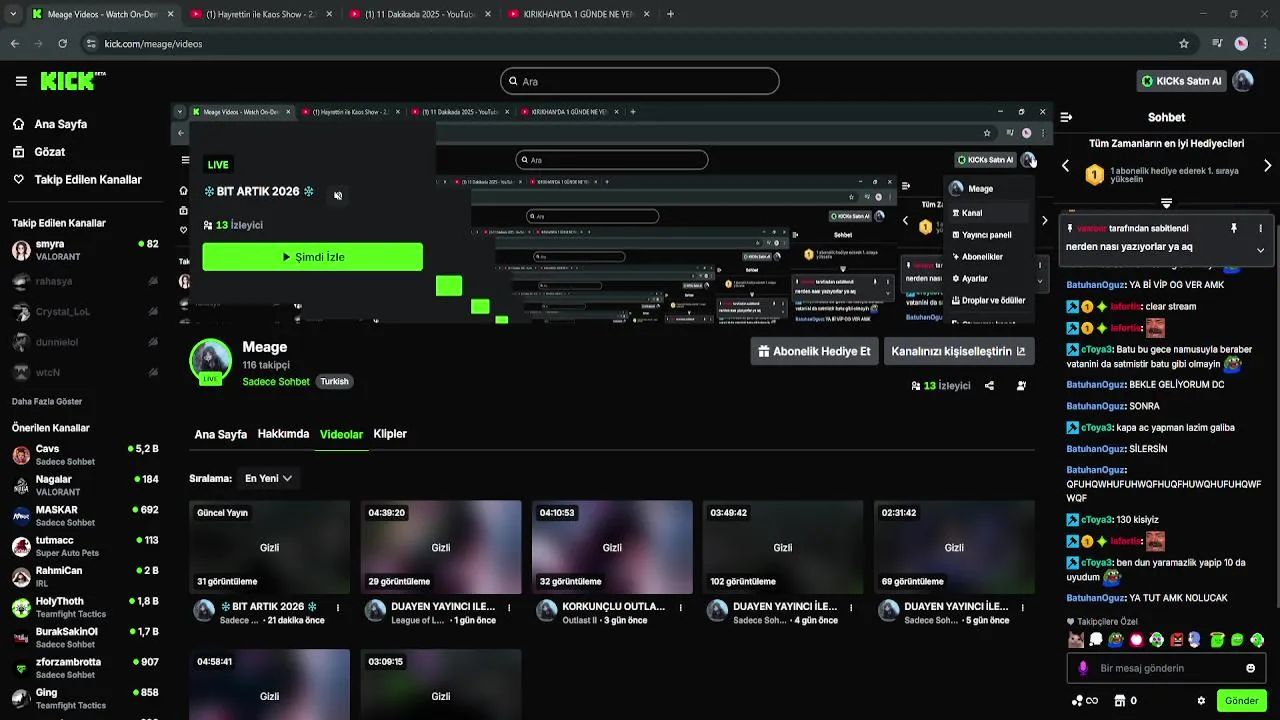Open Kanalınızı kişiselleştirin
Screen dimensions: 1280x720
(x=958, y=351)
